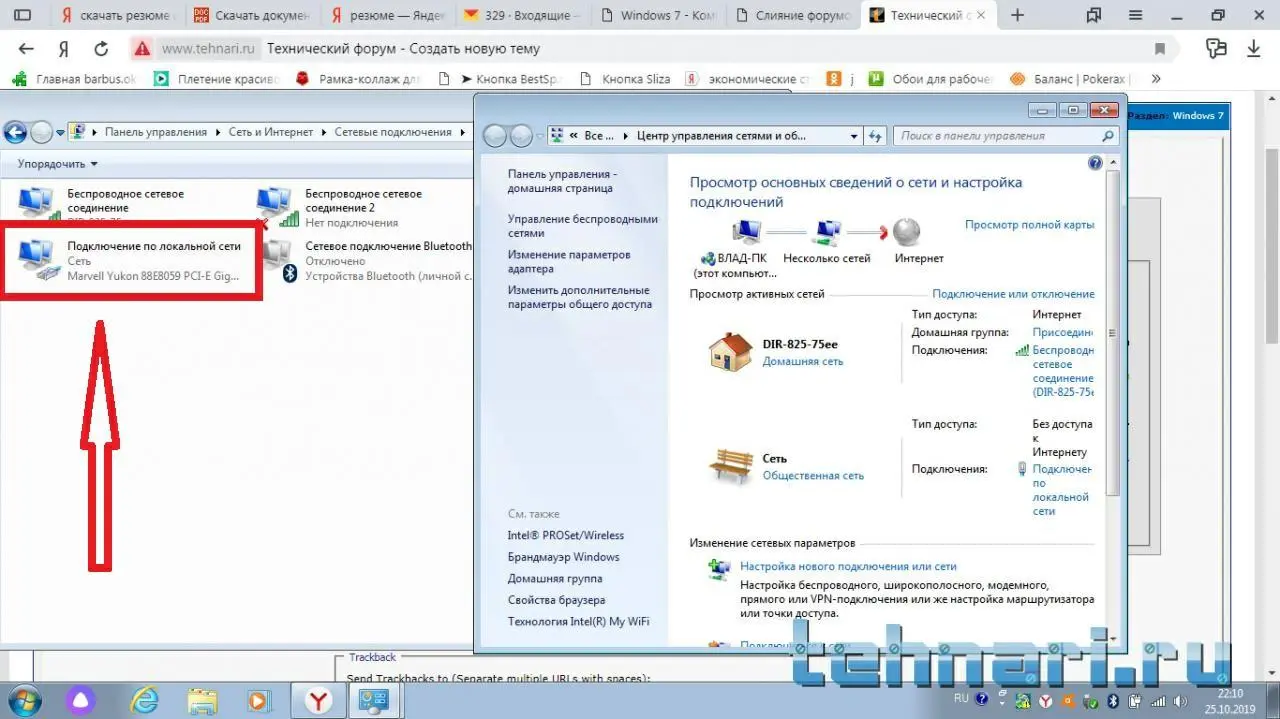Open a new browser tab with plus
Viewport: 1280px width, 719px height.
pyautogui.click(x=1018, y=15)
